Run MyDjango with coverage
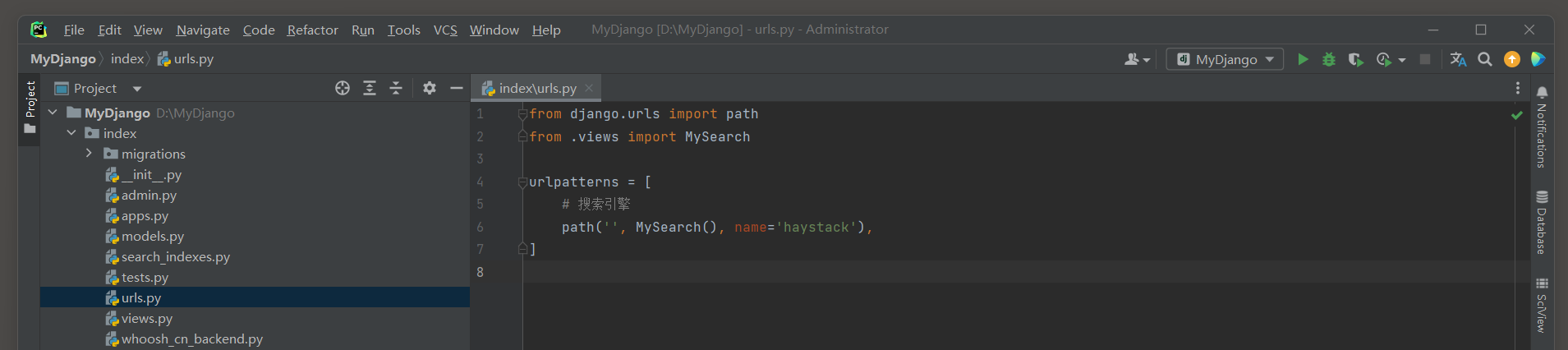Viewport: 1568px width, 350px height. click(1356, 59)
